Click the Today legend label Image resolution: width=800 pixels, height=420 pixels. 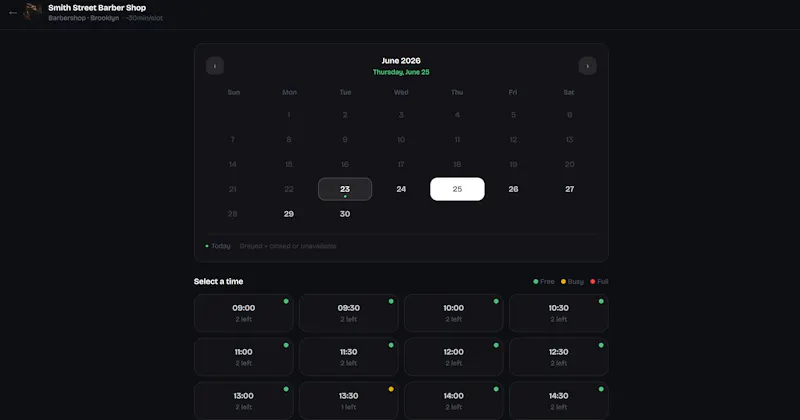[221, 246]
